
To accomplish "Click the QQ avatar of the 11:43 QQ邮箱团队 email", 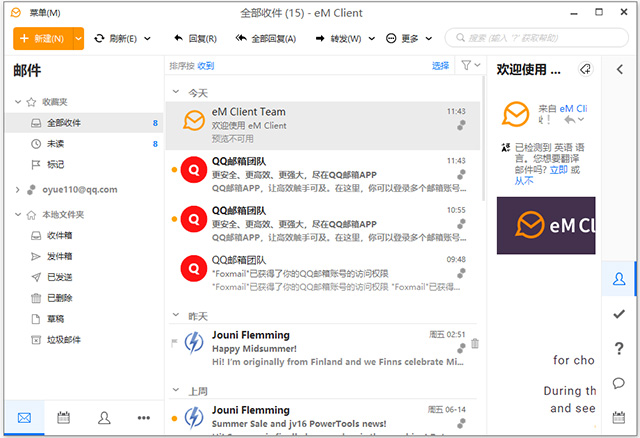I will tap(194, 169).
